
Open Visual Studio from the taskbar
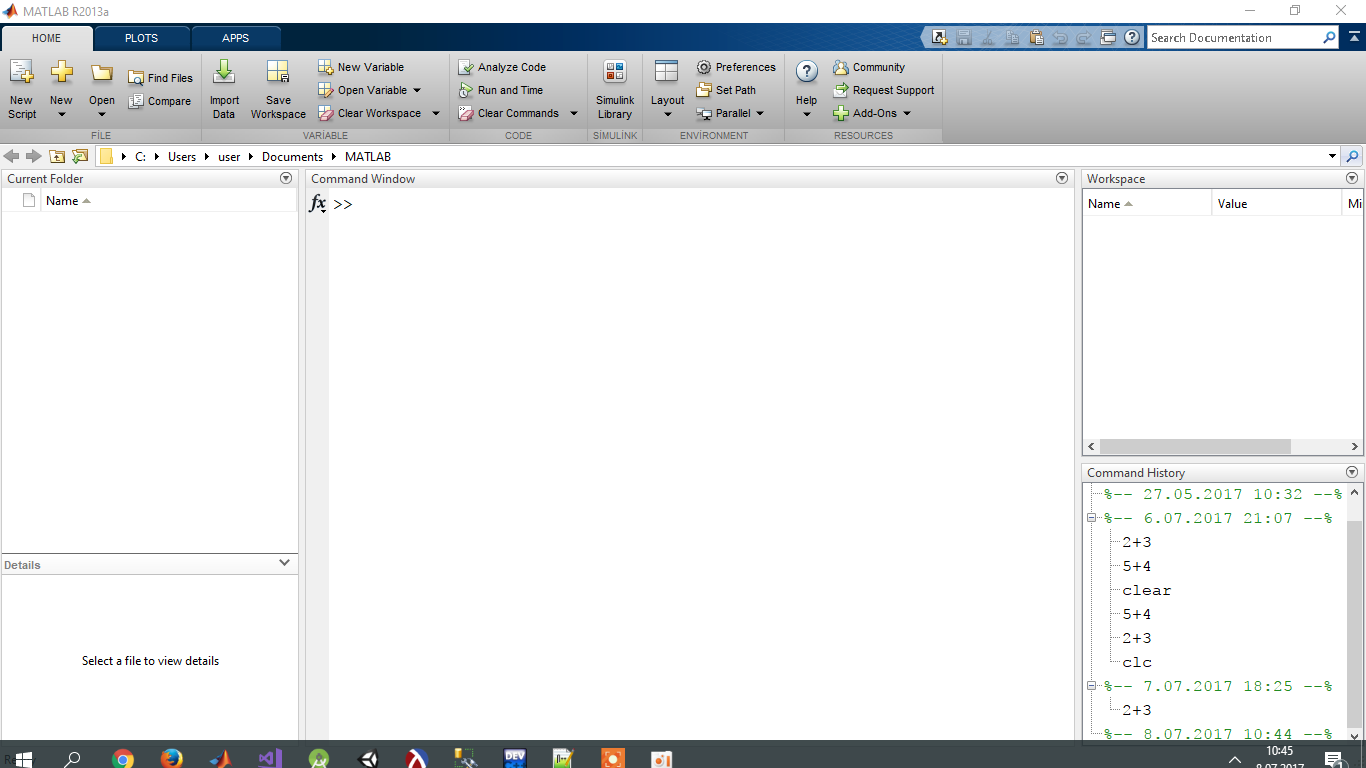point(270,759)
